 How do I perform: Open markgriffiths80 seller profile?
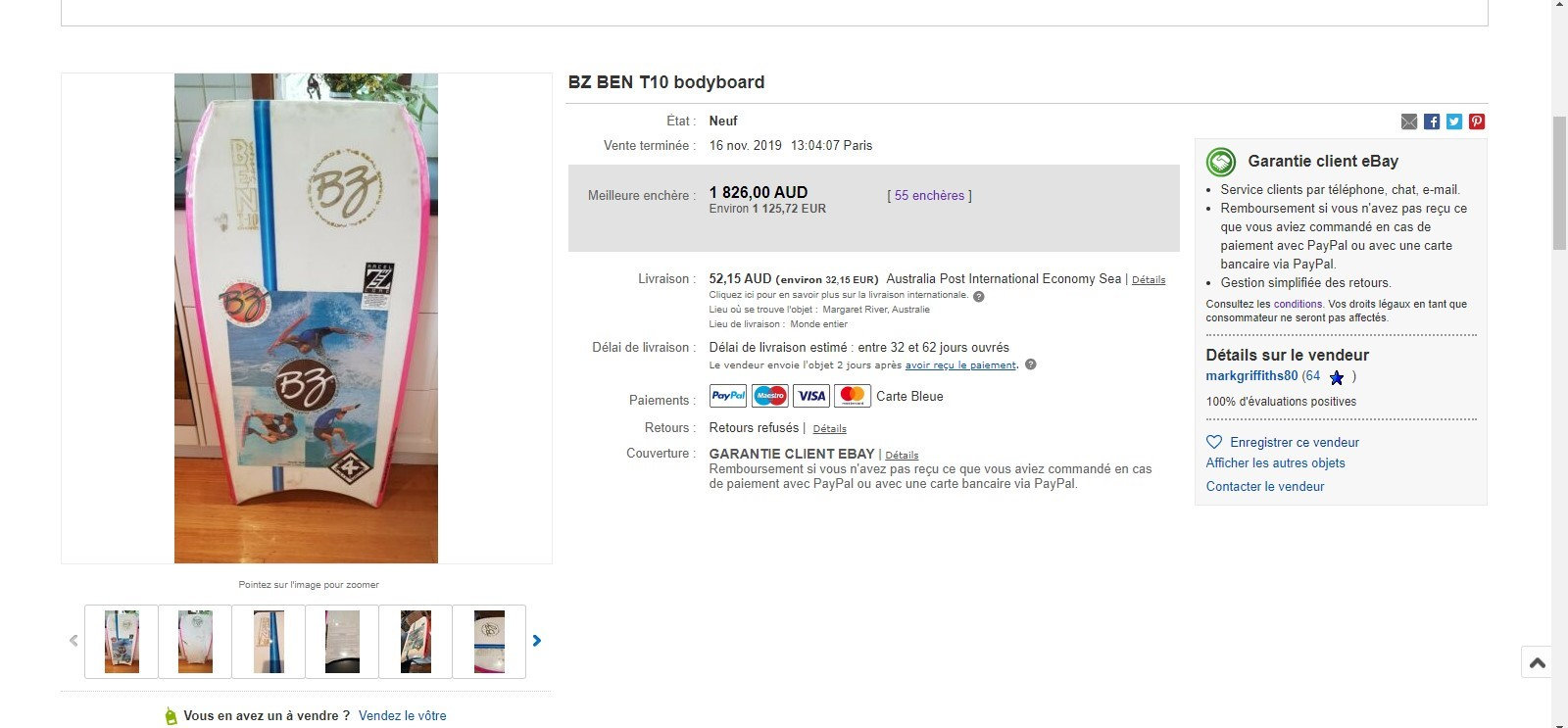[x=1251, y=376]
